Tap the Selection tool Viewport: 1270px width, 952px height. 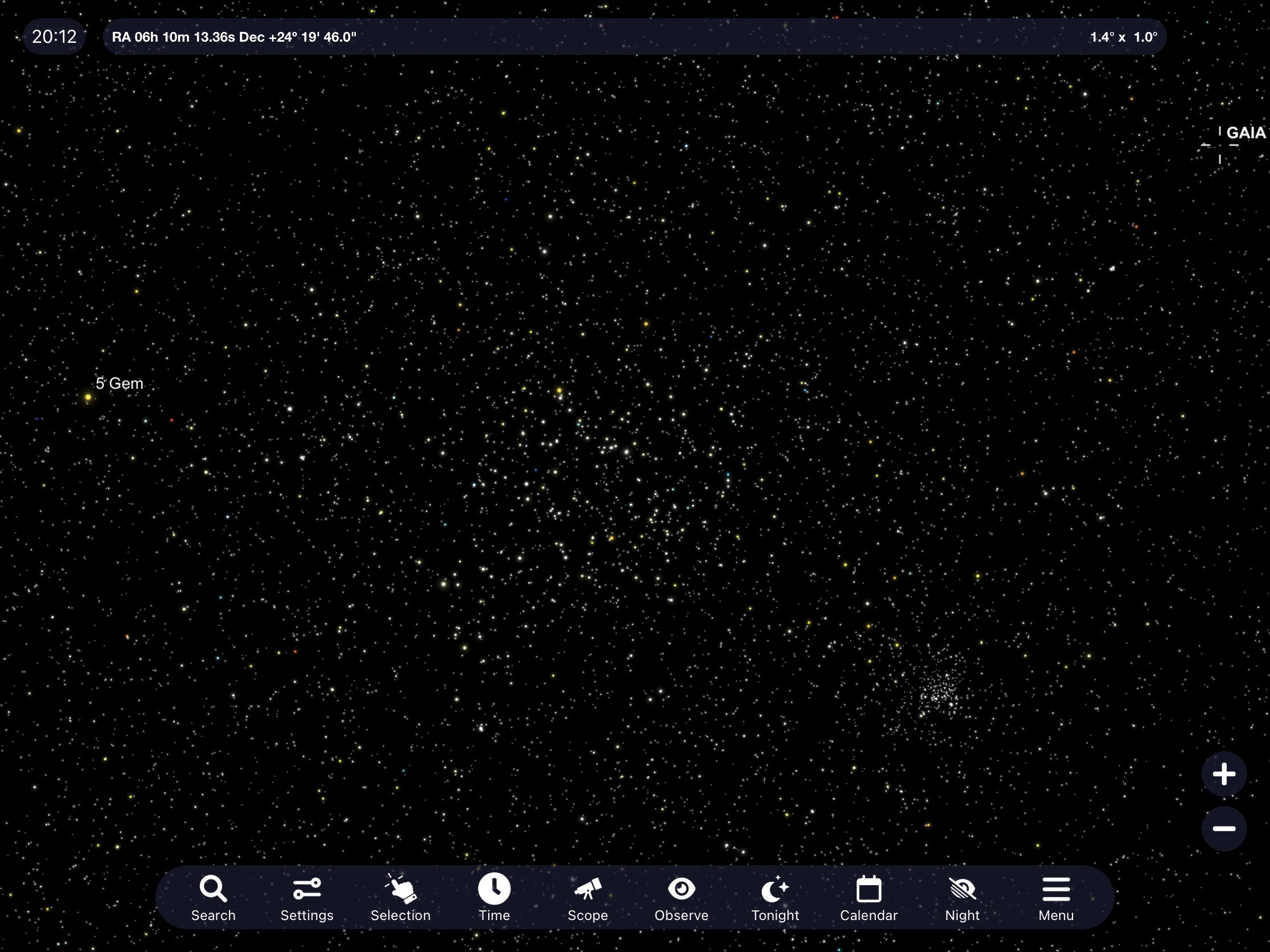[400, 898]
